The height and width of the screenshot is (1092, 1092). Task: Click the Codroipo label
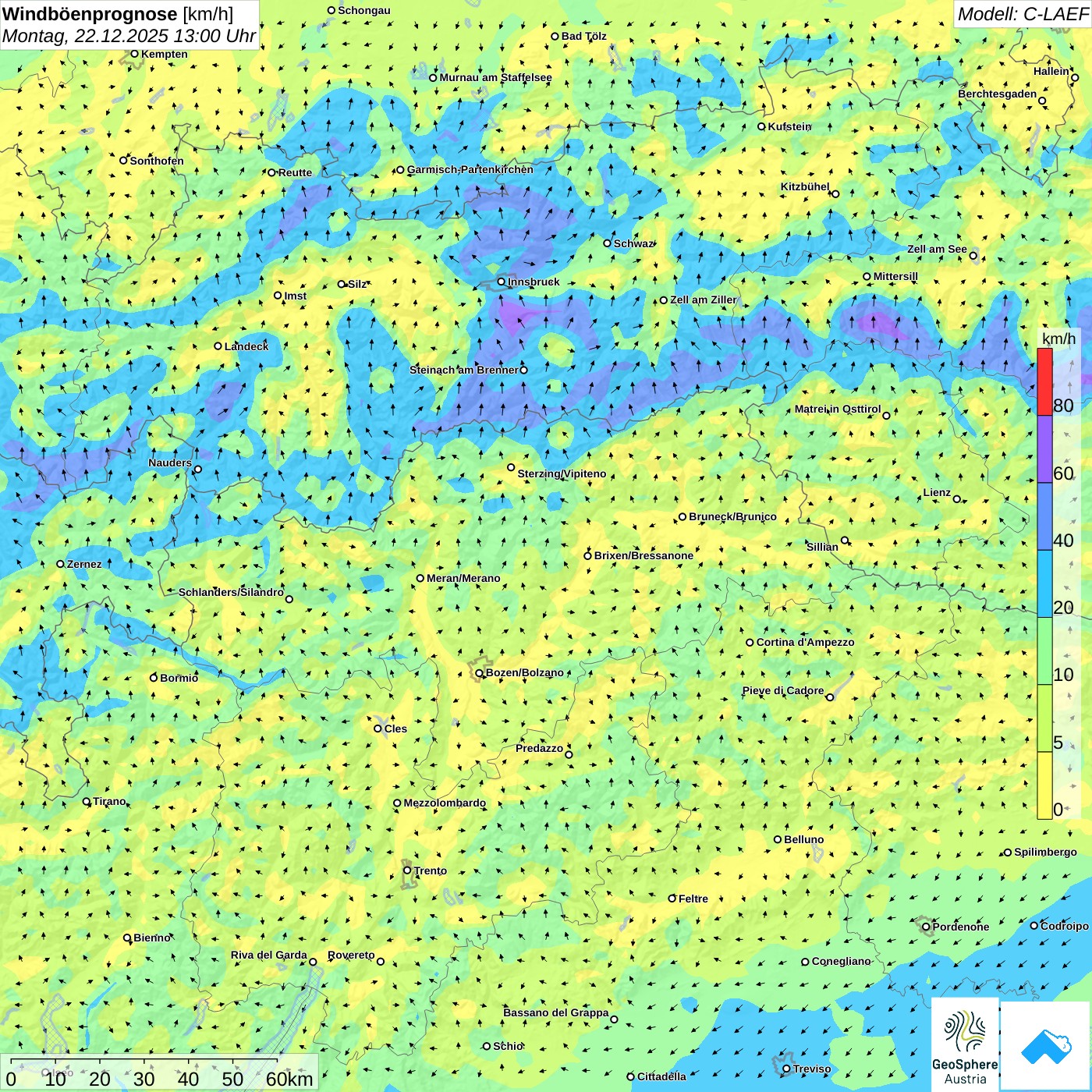point(1065,926)
